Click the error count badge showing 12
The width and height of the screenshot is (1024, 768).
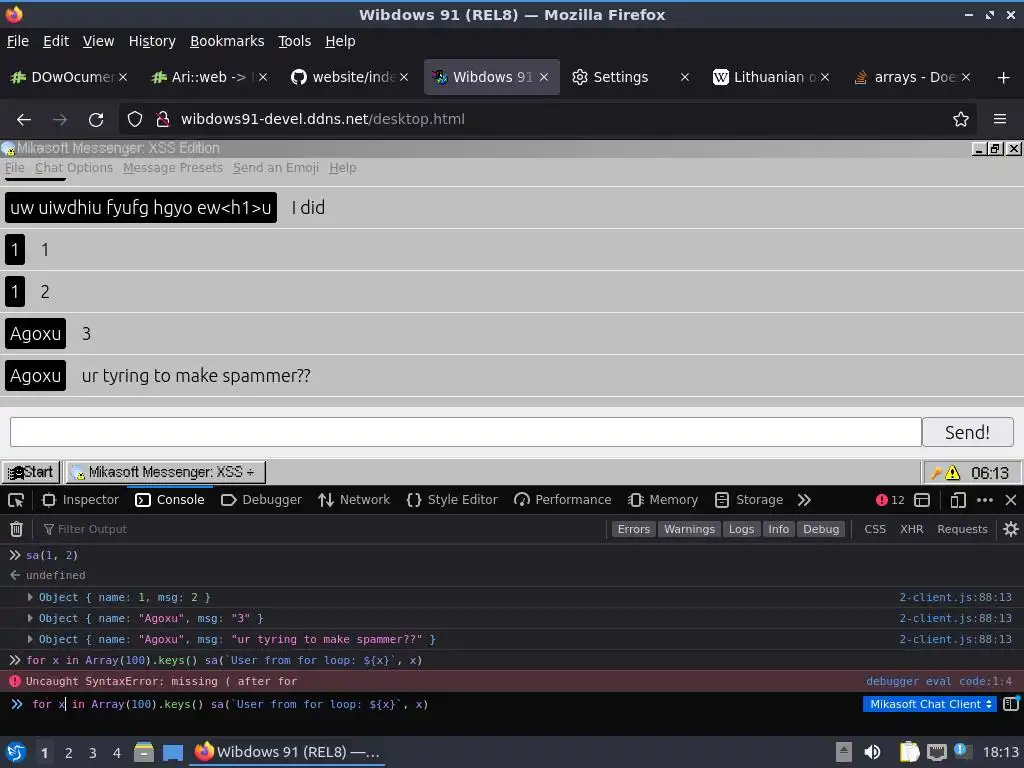click(x=890, y=500)
